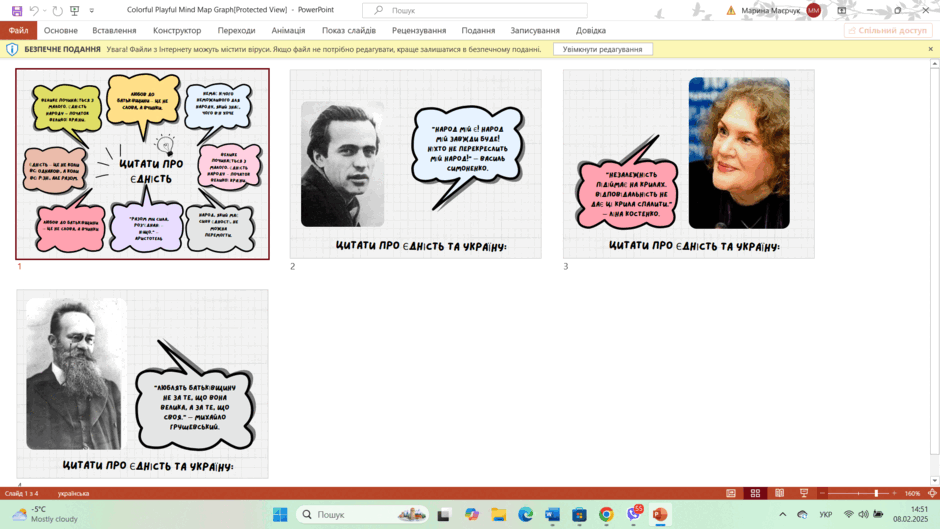940x529 pixels.
Task: Click the Save icon in Quick Access Toolbar
Action: (x=17, y=11)
